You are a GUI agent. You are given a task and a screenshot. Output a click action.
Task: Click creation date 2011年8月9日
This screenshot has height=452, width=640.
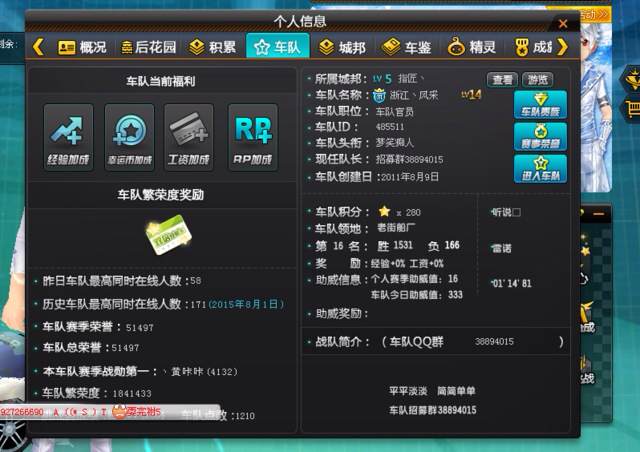[x=410, y=177]
